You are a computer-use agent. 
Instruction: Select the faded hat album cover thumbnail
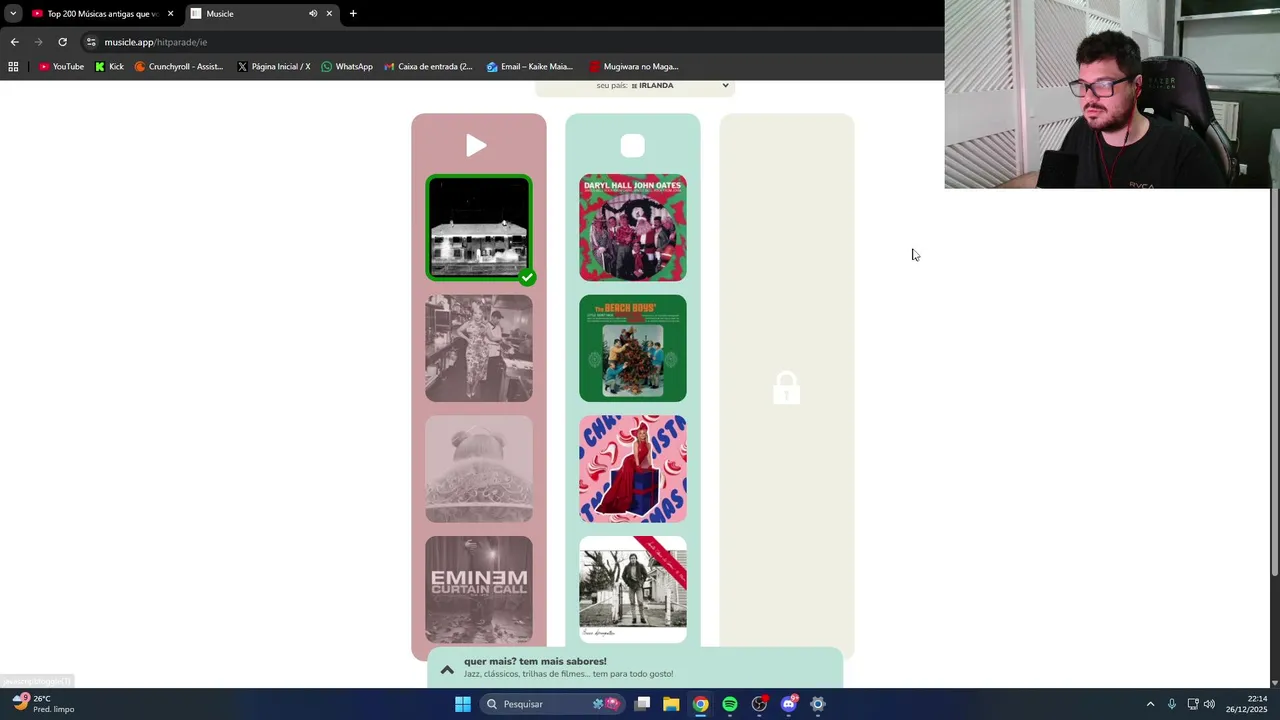[x=479, y=469]
